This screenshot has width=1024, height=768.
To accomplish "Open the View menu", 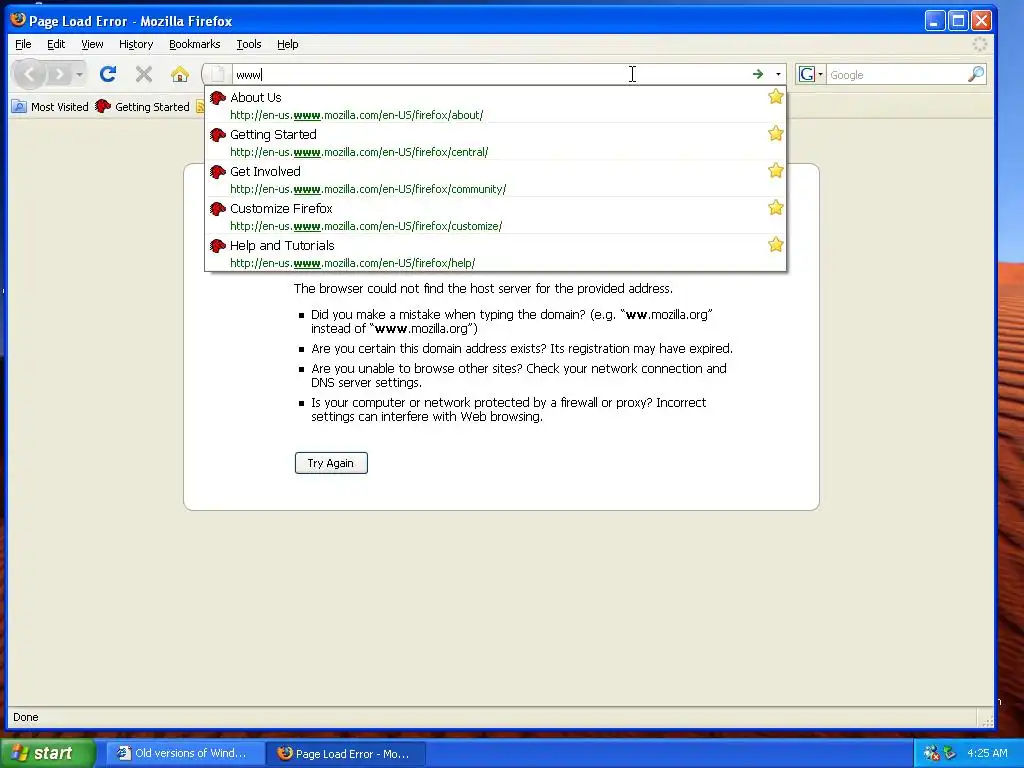I will [92, 44].
